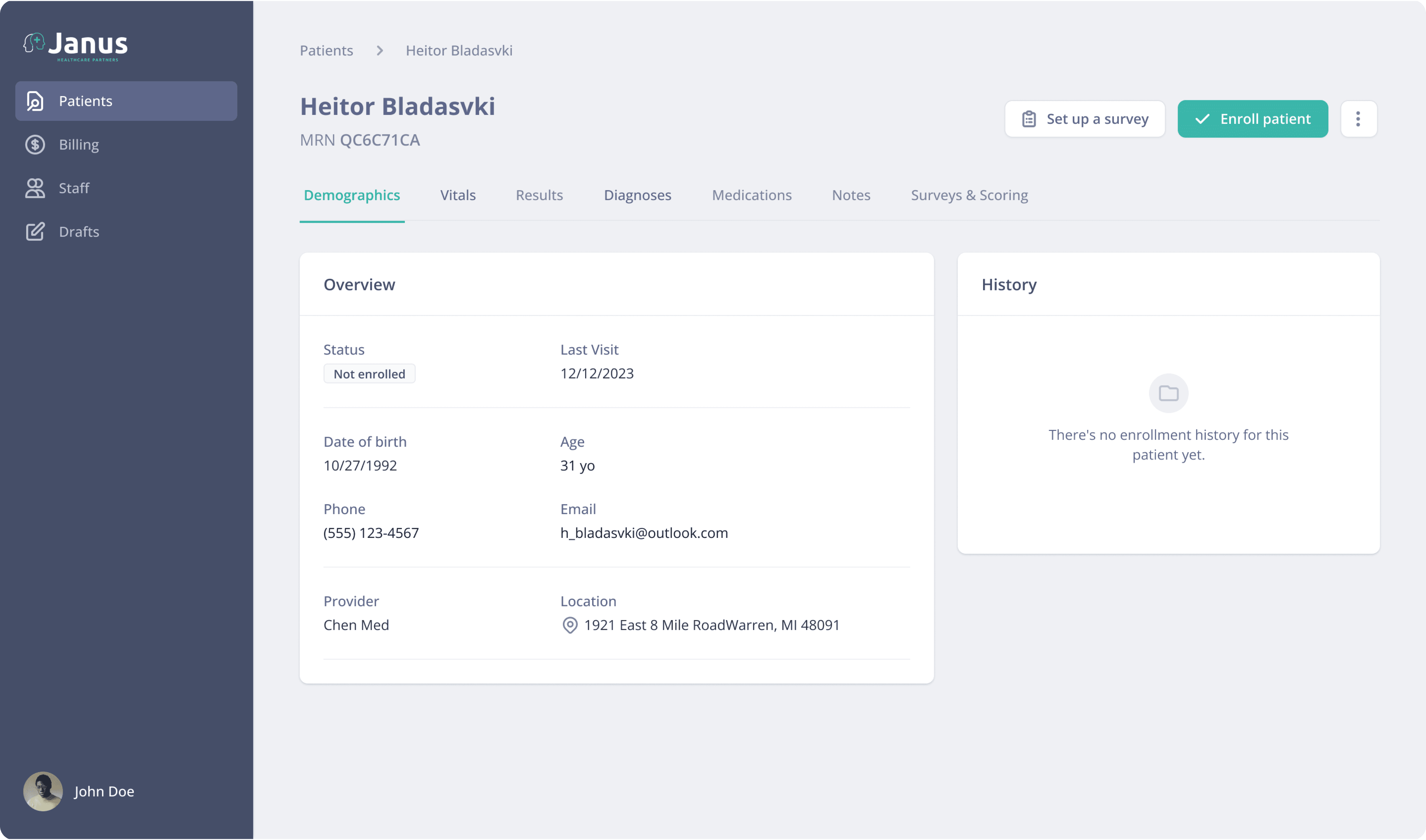Image resolution: width=1426 pixels, height=840 pixels.
Task: Click the Patients sidebar icon
Action: pyautogui.click(x=35, y=101)
